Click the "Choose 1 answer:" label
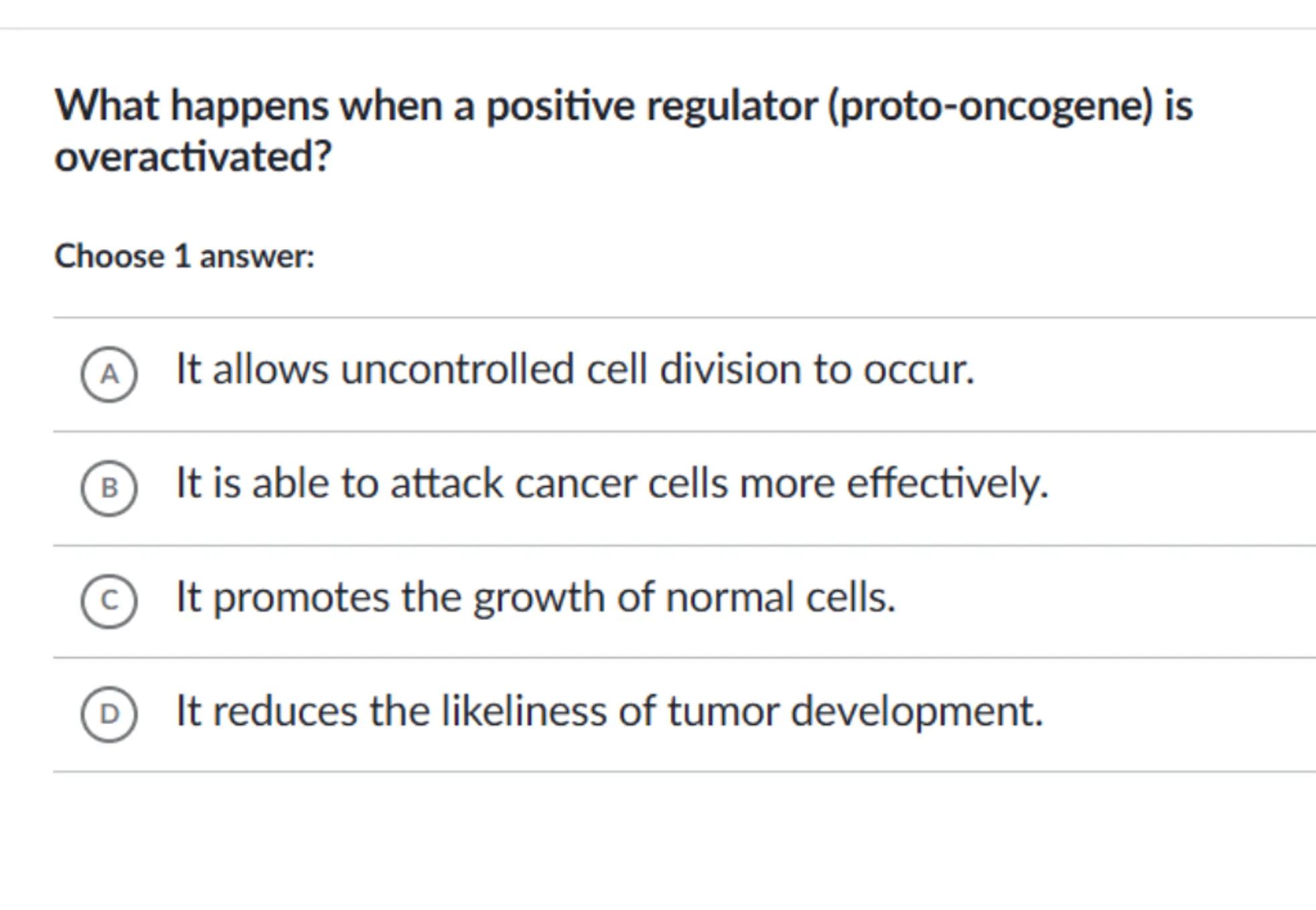1316x910 pixels. tap(184, 256)
